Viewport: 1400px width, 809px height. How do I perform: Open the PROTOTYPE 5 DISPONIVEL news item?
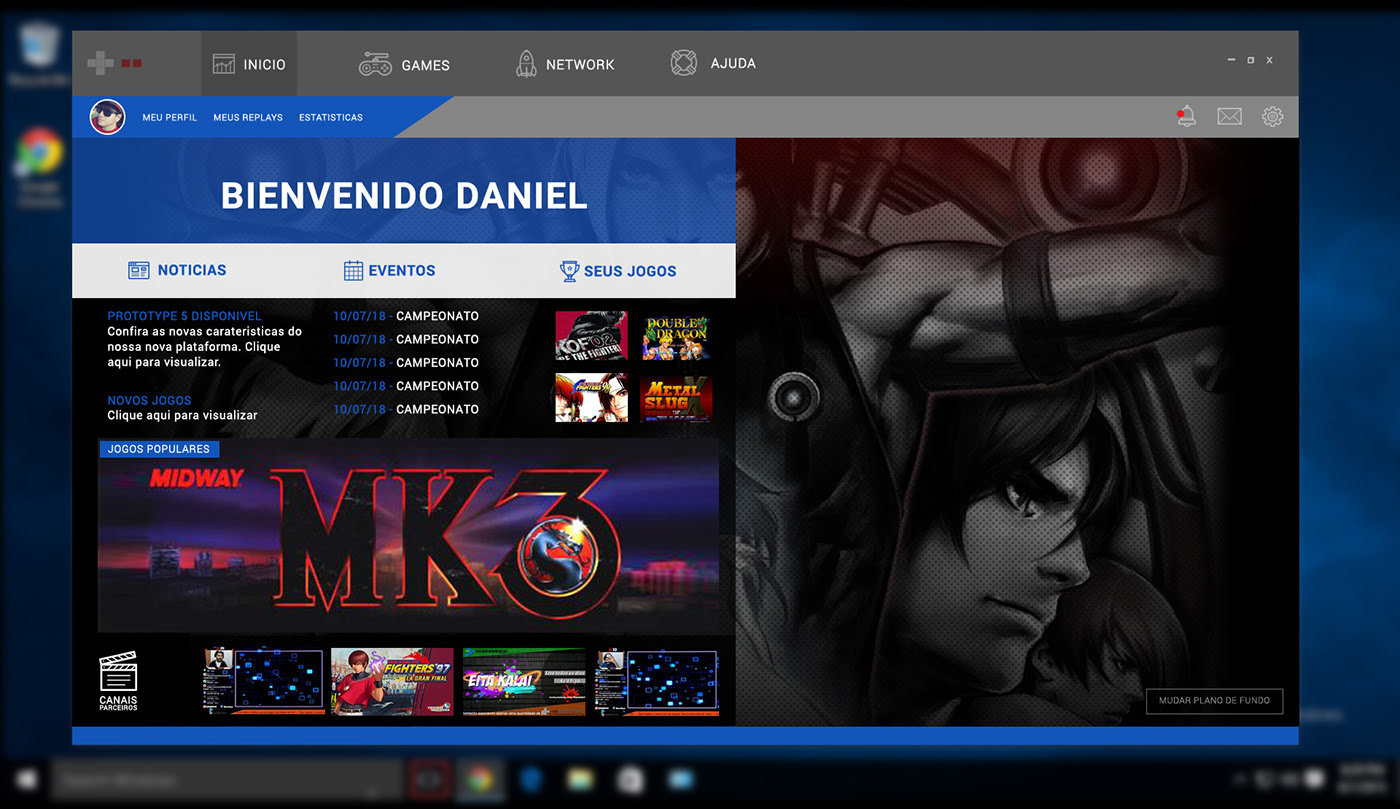click(x=184, y=316)
